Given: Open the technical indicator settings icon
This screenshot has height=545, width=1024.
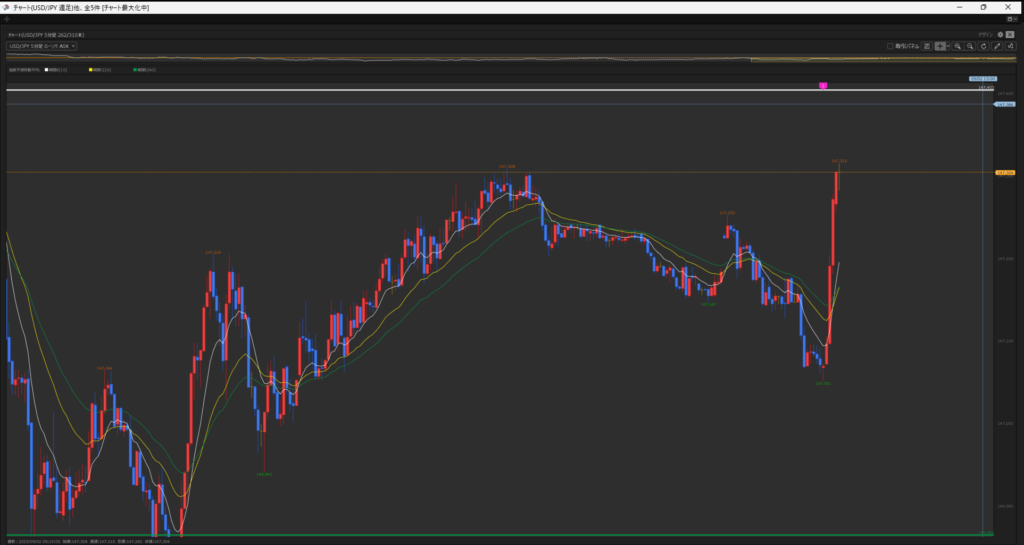Looking at the screenshot, I should pos(1010,46).
